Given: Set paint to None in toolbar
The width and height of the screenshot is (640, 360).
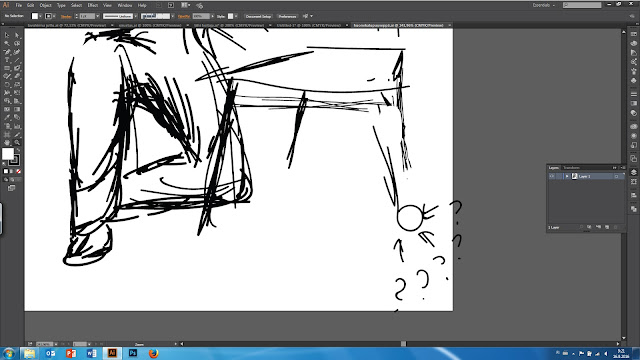Looking at the screenshot, I should pos(18,171).
